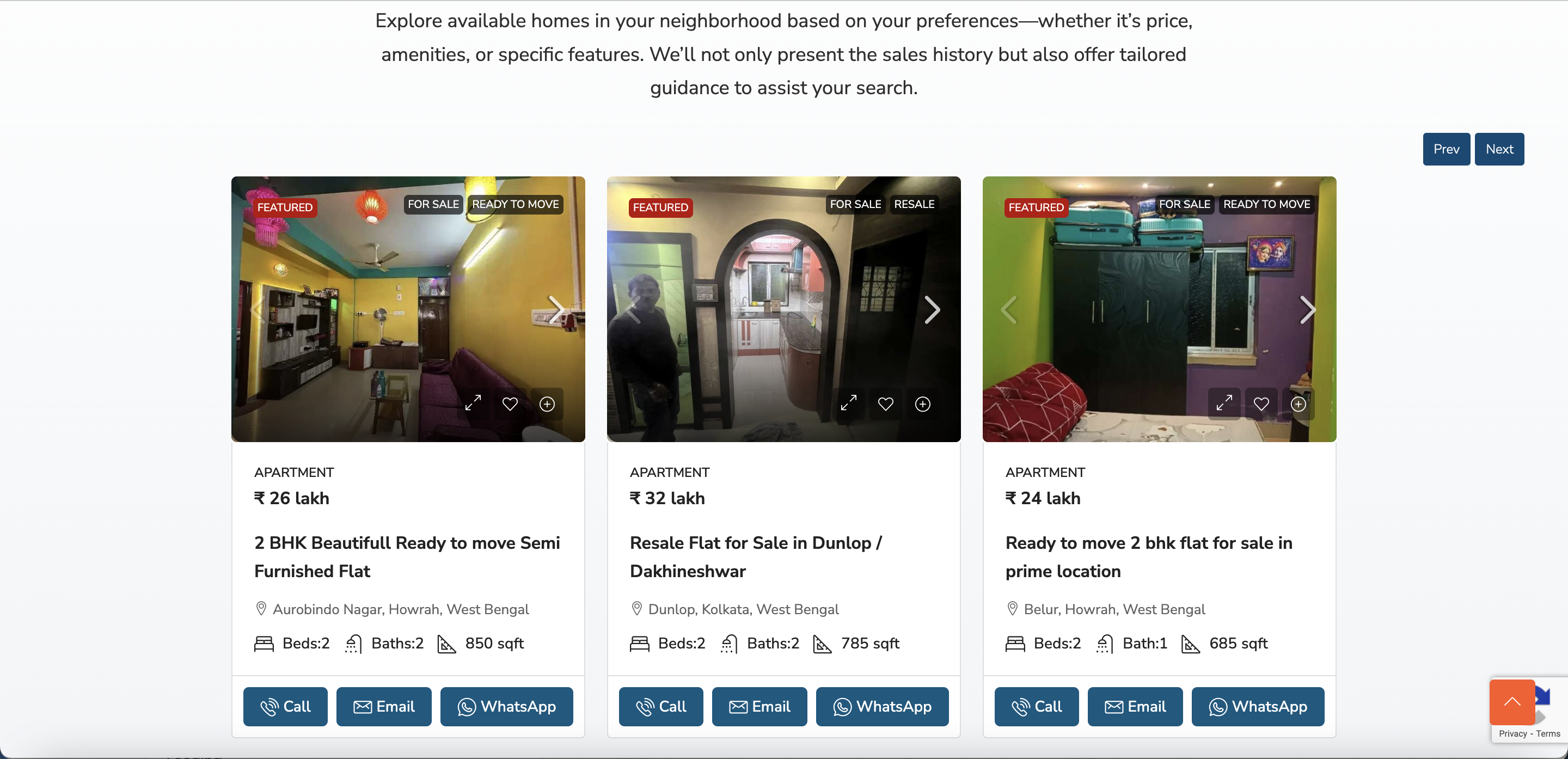This screenshot has width=1568, height=759.
Task: Click the Next listings button
Action: point(1499,149)
